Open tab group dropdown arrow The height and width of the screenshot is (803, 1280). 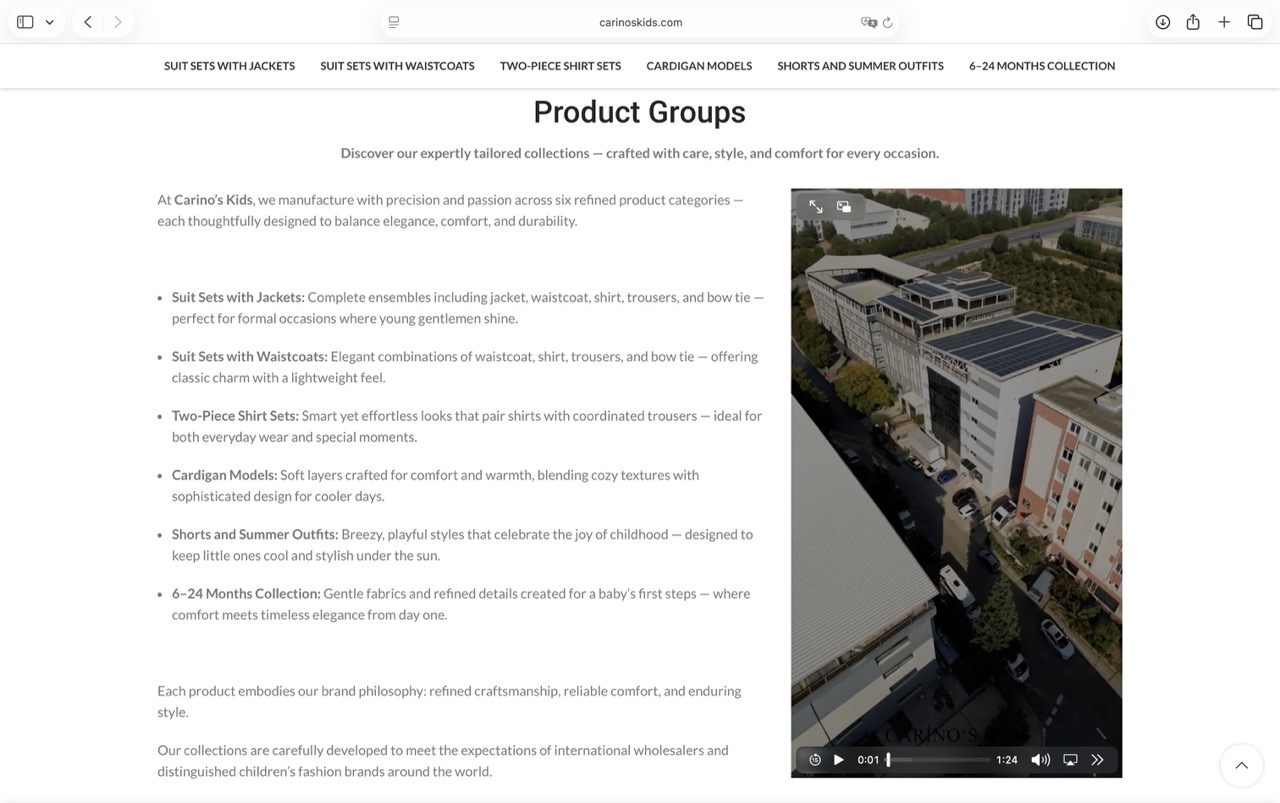point(49,22)
